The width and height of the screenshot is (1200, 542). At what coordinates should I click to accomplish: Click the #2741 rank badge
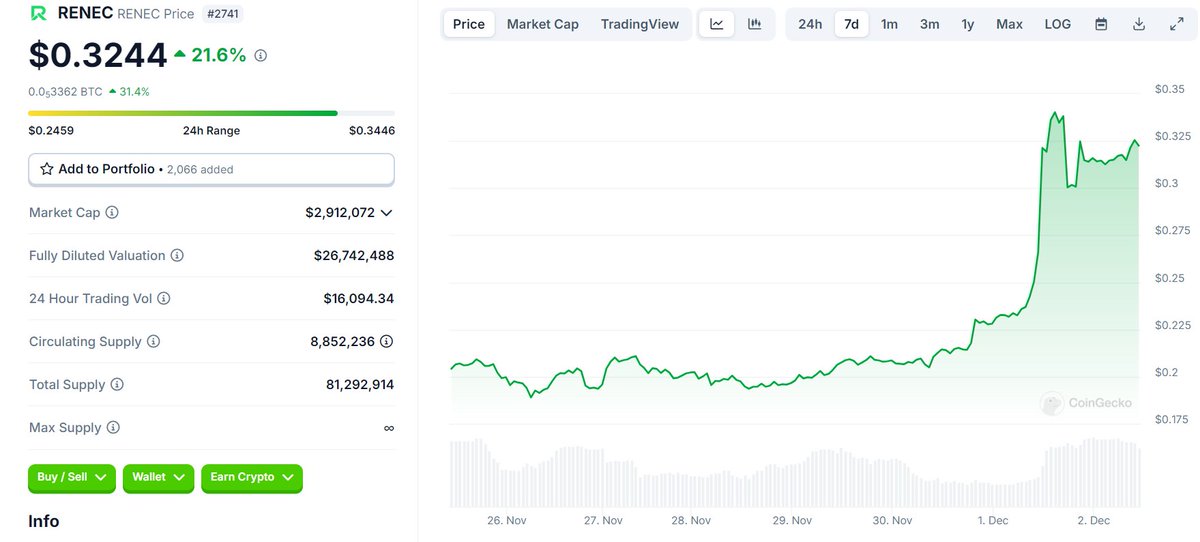pyautogui.click(x=222, y=14)
